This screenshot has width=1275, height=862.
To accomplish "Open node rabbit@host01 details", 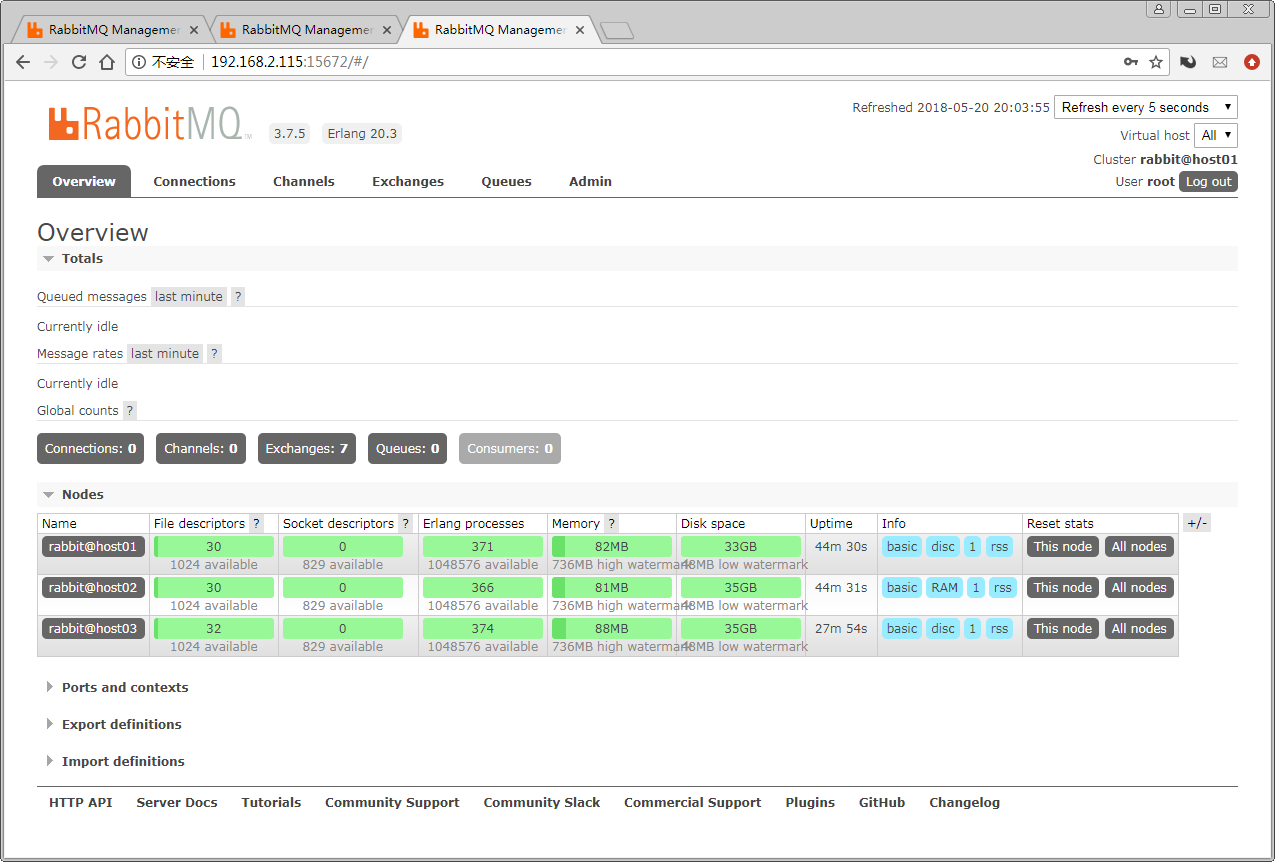I will (x=93, y=547).
